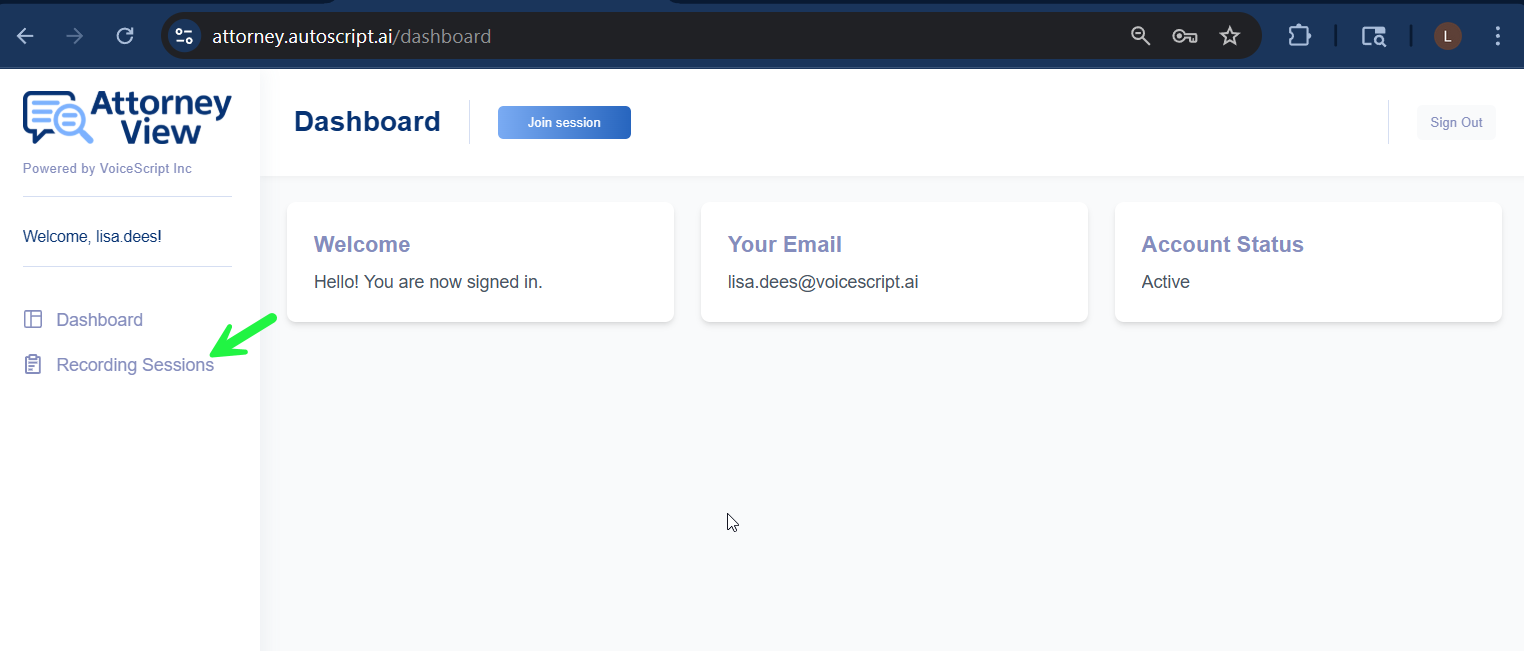This screenshot has height=651, width=1524.
Task: Click the tab search icon in toolbar
Action: (x=1373, y=37)
